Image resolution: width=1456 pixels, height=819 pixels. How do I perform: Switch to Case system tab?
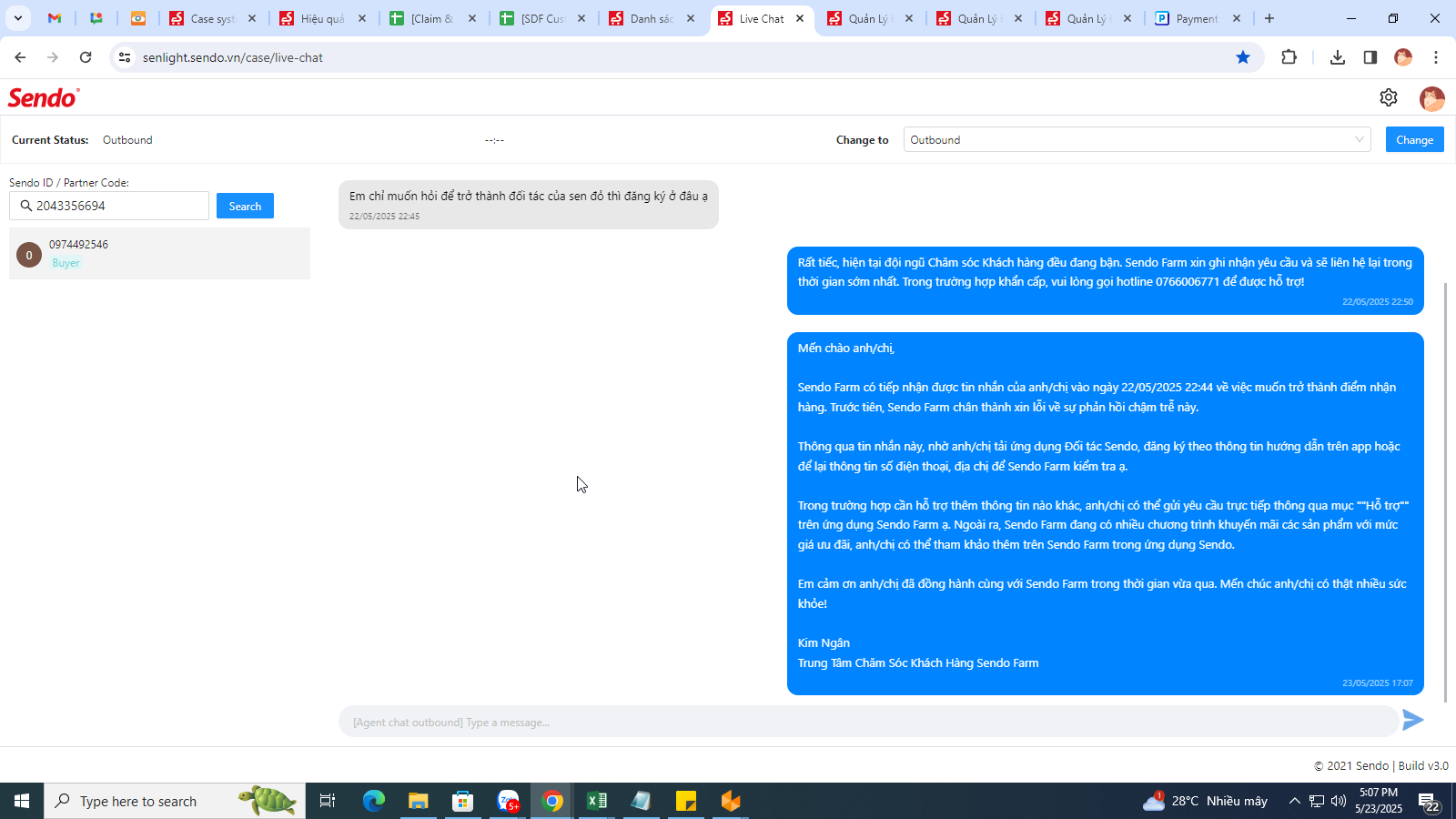point(213,18)
